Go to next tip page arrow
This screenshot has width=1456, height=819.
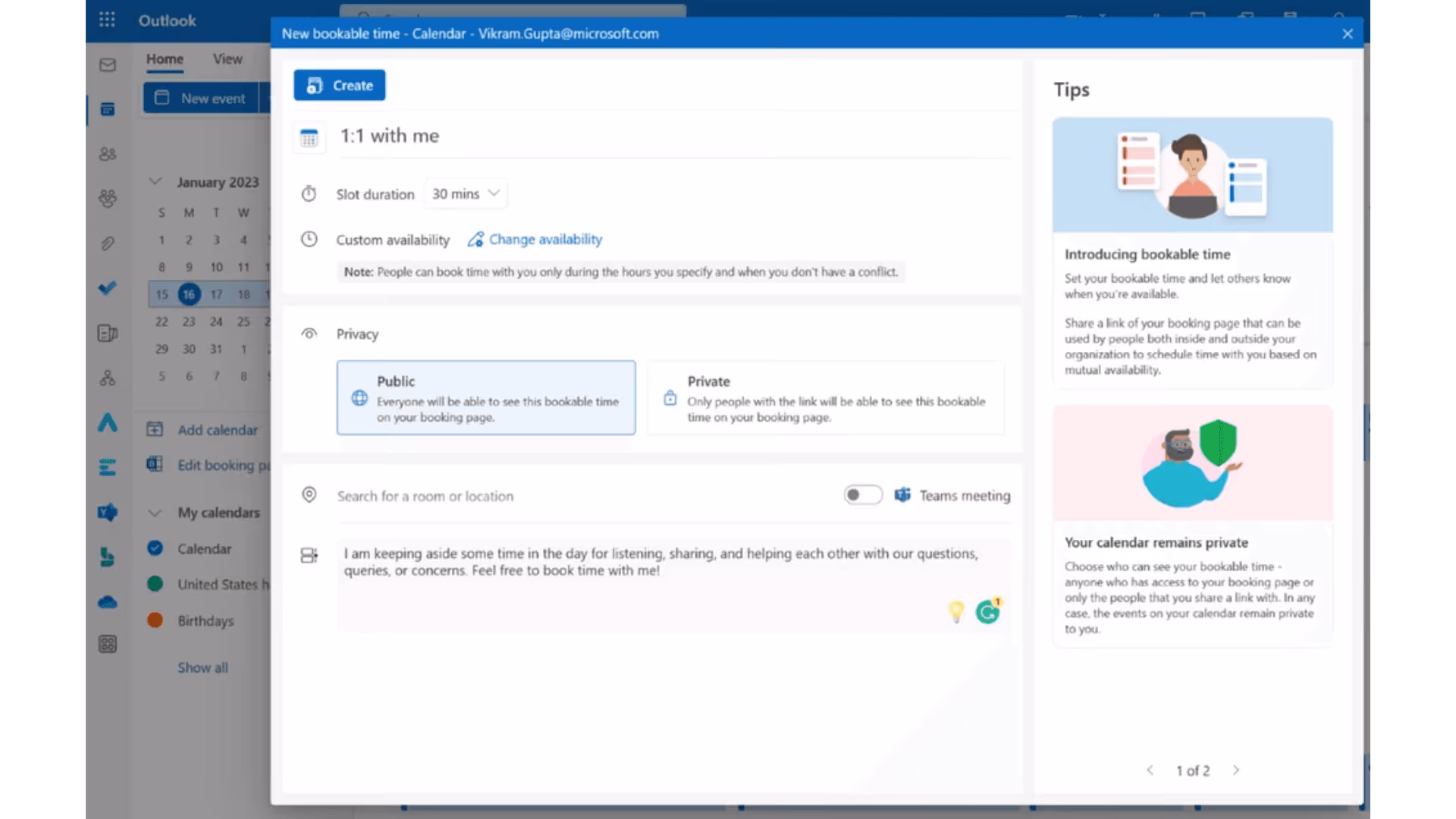(1236, 770)
